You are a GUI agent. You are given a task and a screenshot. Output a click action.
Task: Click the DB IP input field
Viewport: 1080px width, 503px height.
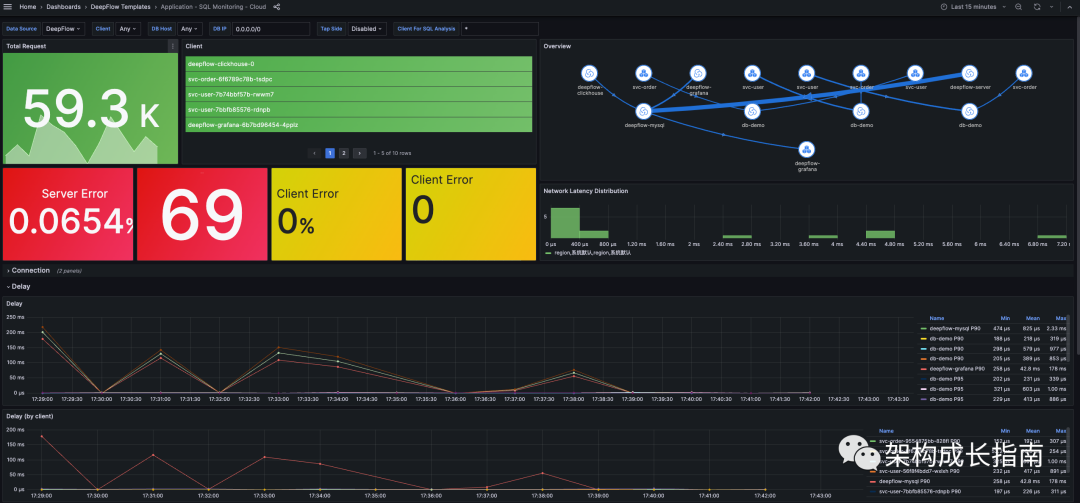coord(271,29)
